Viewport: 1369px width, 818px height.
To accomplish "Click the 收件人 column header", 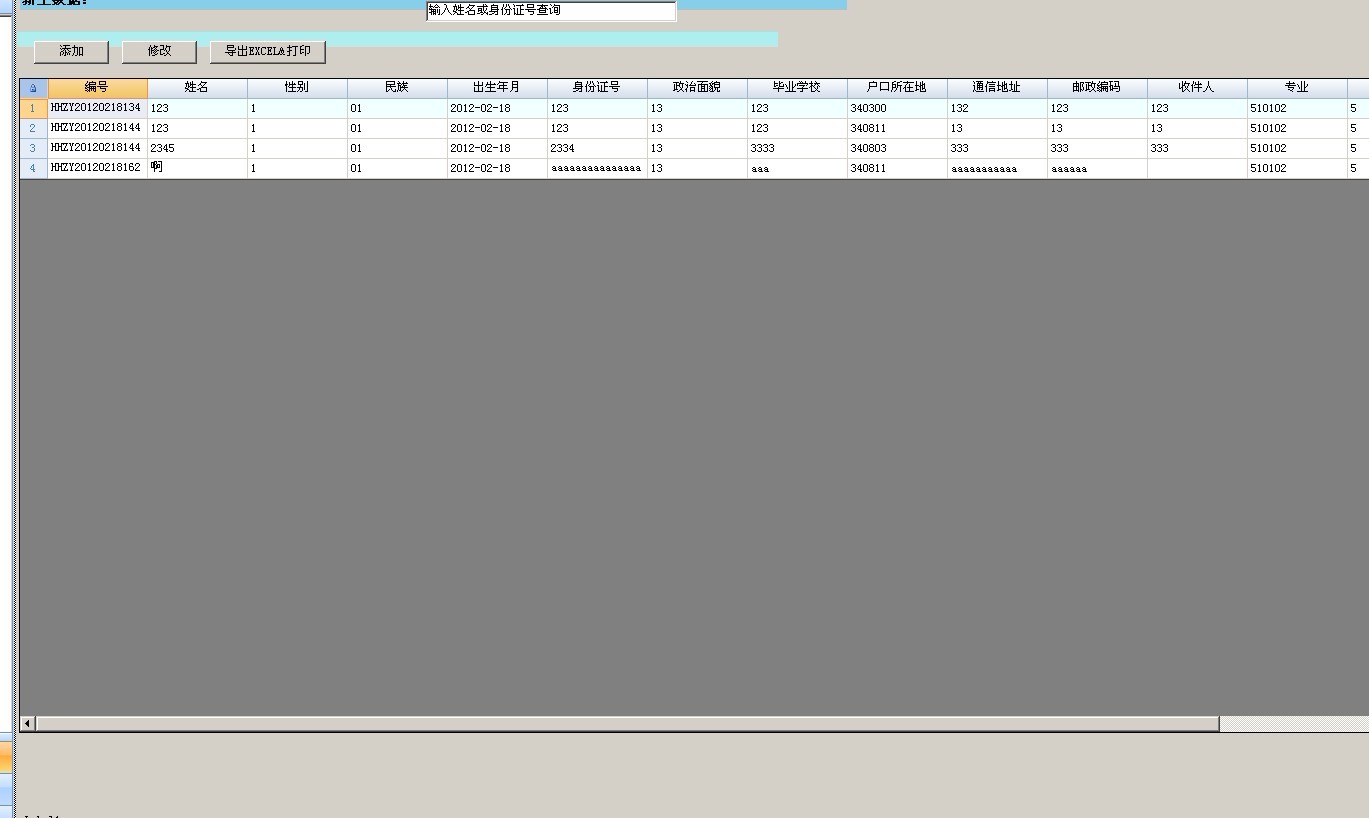I will coord(1197,88).
